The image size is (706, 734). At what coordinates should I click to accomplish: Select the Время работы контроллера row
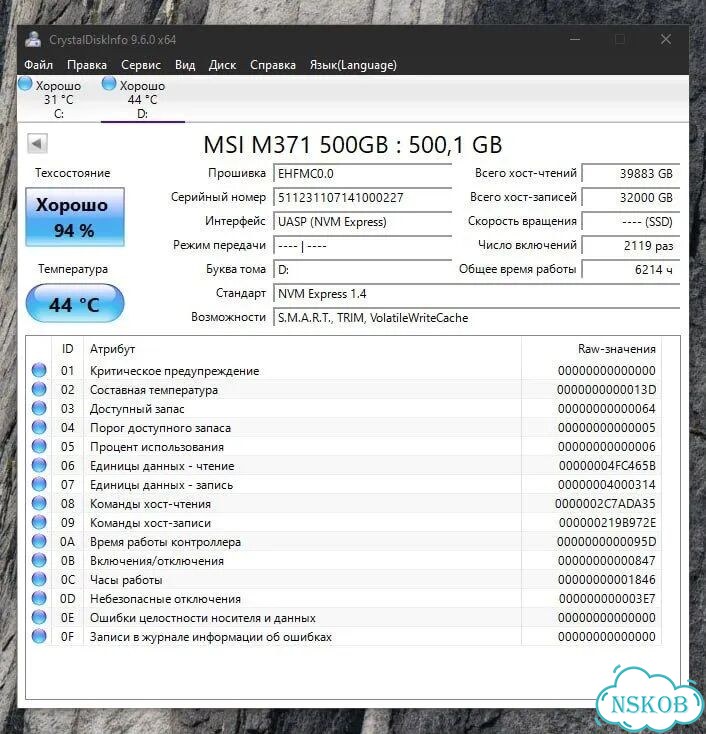[344, 542]
